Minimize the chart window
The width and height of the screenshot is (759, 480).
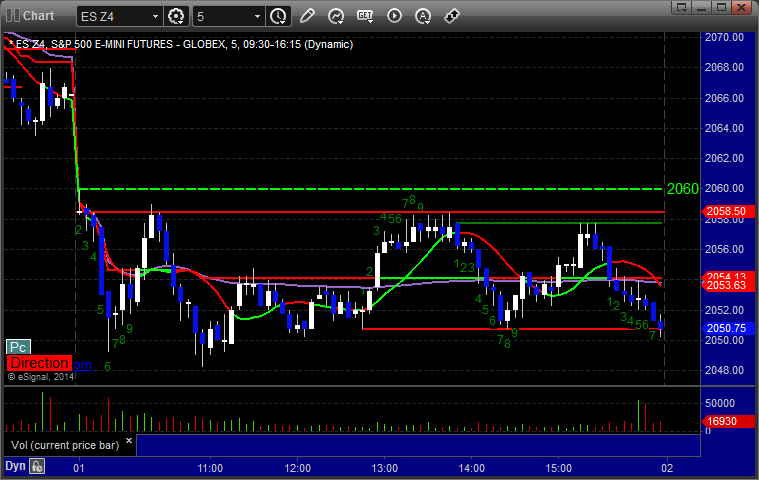point(701,7)
